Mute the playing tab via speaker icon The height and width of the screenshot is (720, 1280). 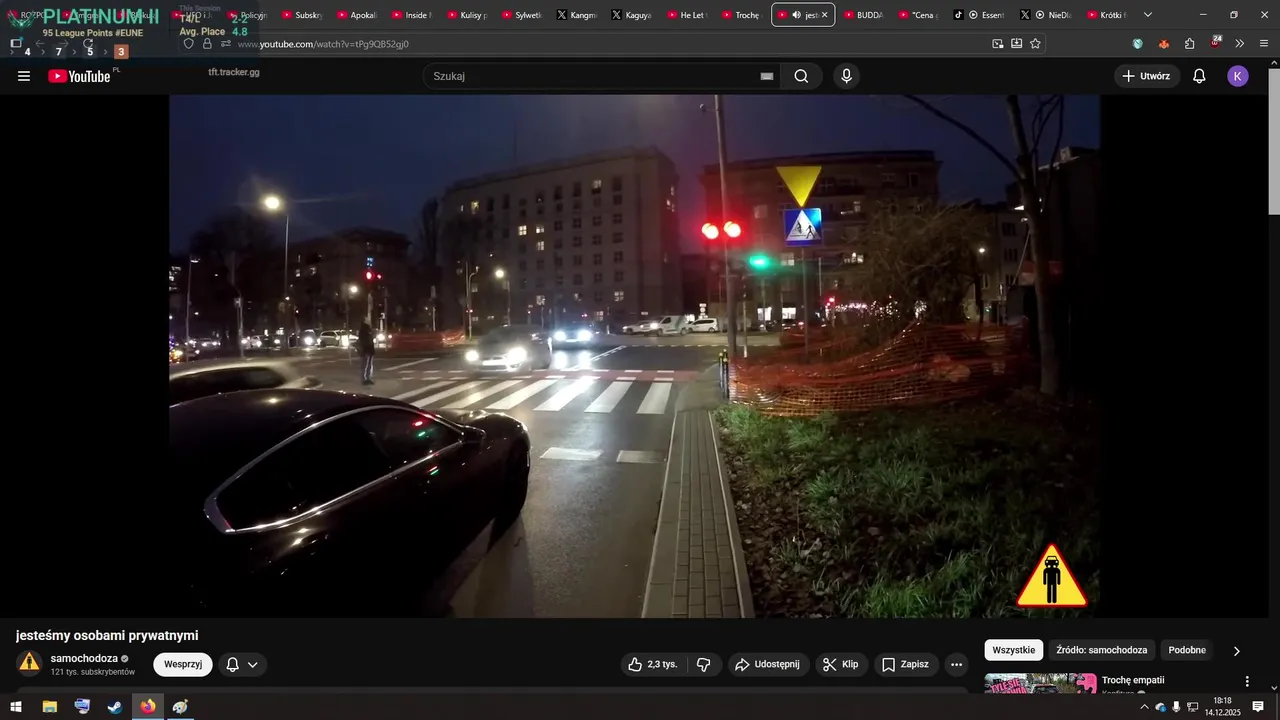[796, 15]
